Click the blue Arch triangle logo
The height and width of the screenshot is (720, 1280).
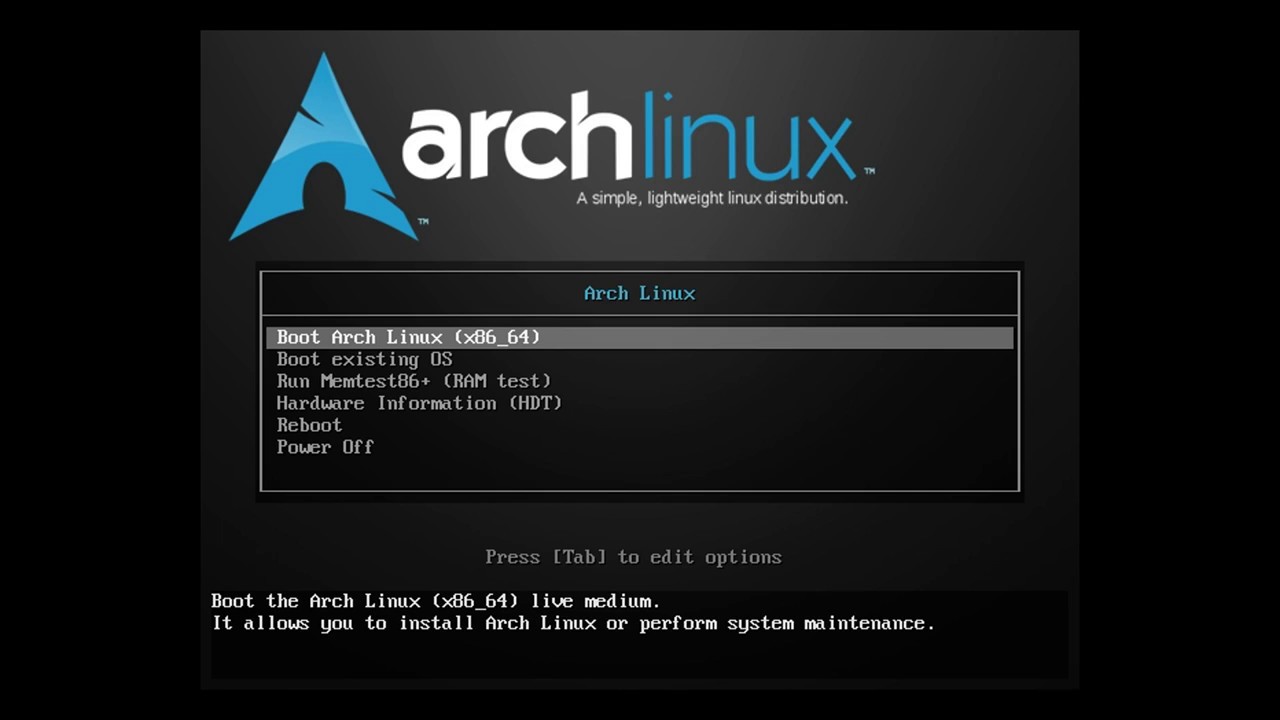[323, 147]
